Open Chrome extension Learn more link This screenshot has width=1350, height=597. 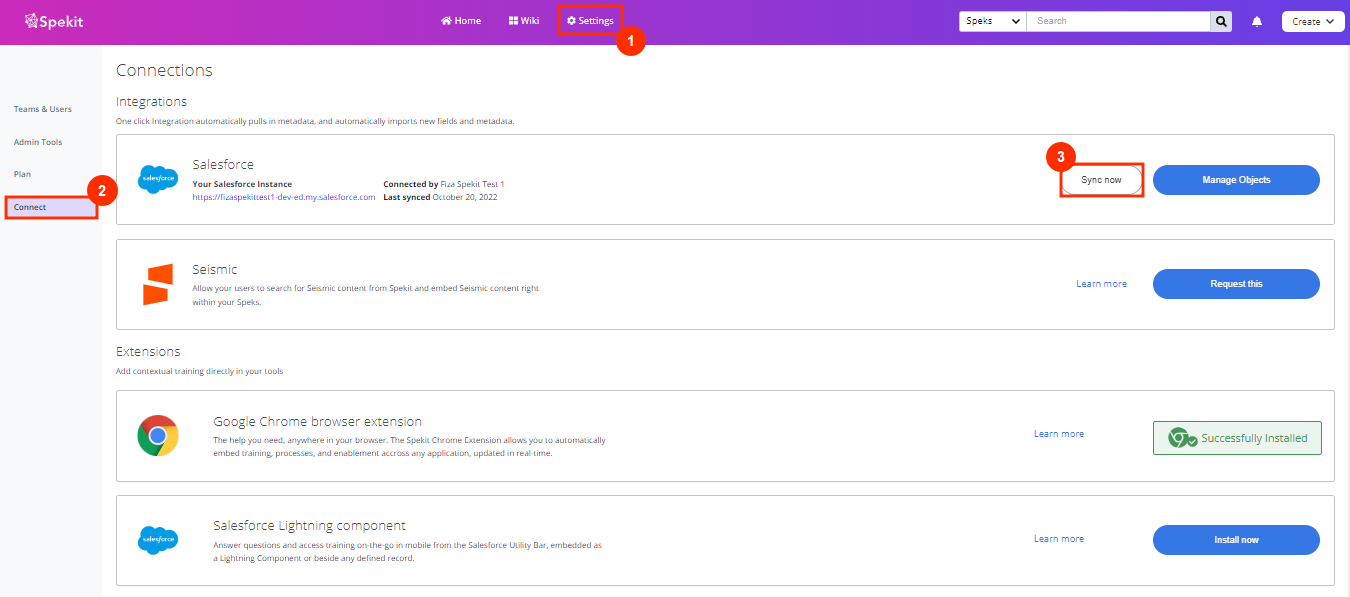(1059, 434)
